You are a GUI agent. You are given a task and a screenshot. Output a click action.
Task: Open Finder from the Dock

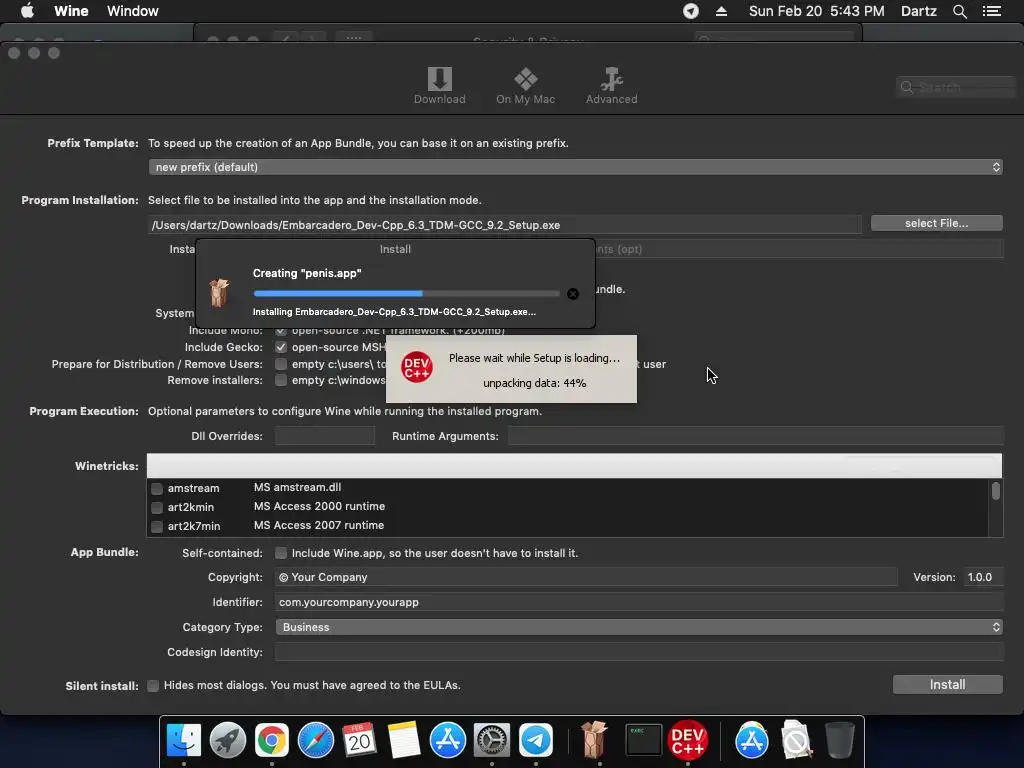pos(184,740)
